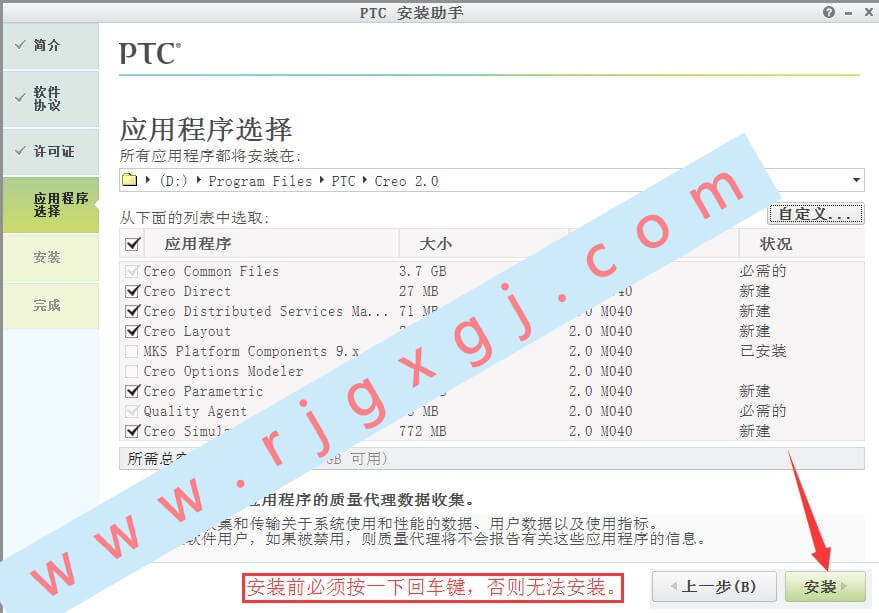Screen dimensions: 879x613
Task: Click the 必需的 status of Creo Common Files
Action: [763, 271]
